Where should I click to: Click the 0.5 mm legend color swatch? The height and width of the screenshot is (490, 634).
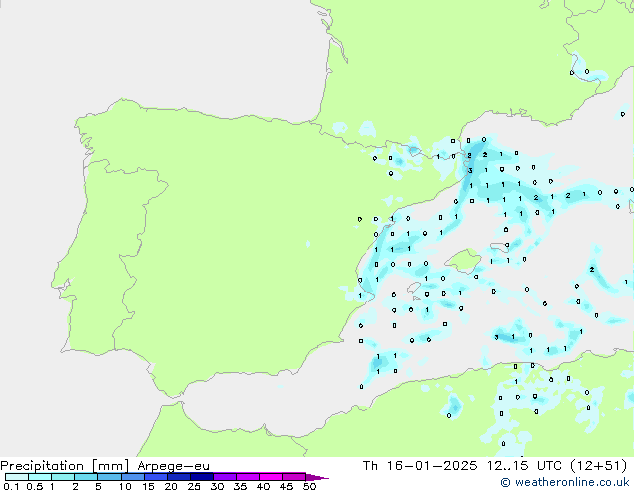coord(40,477)
